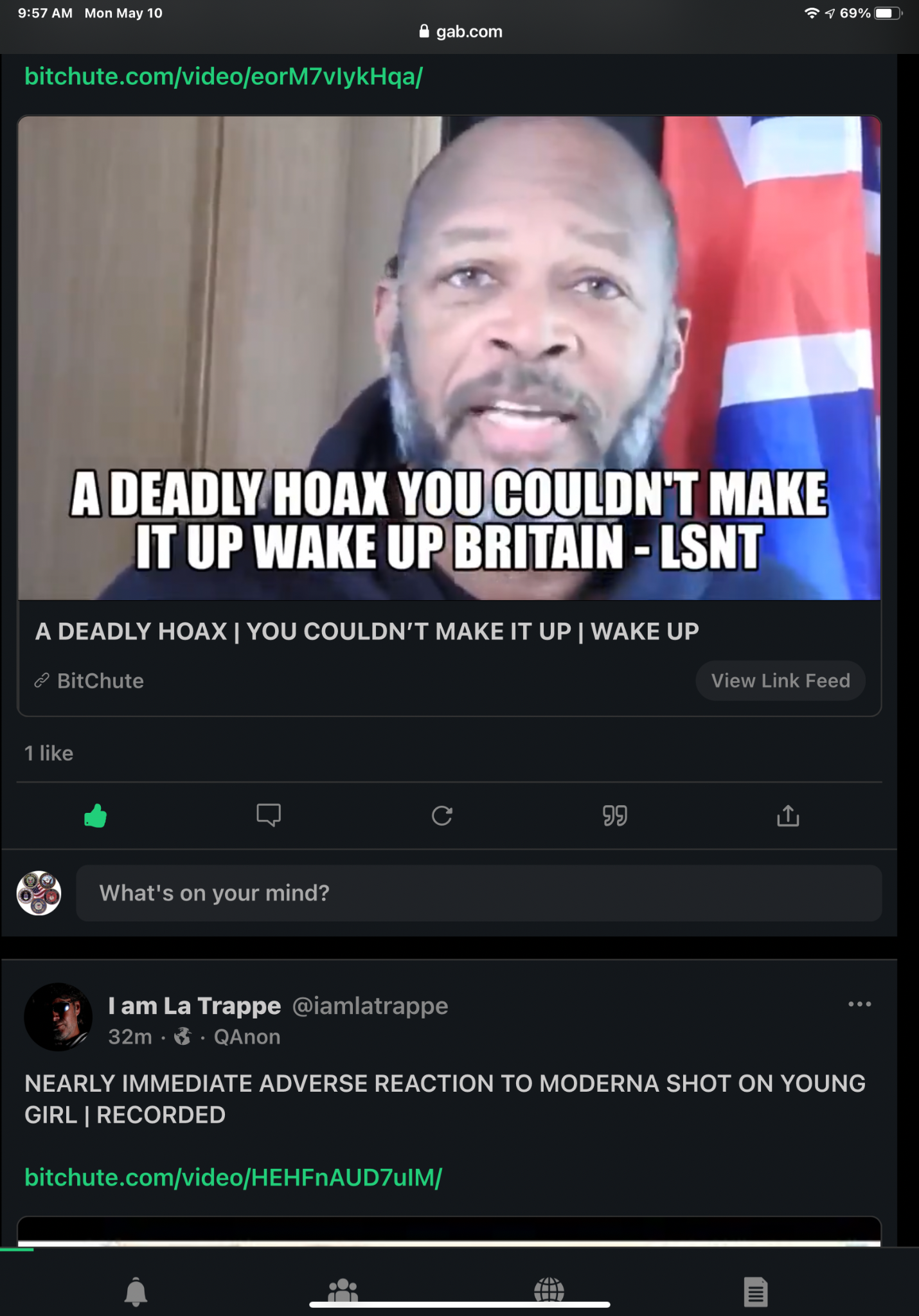Screen dimensions: 919x1316
Task: Open explore globe icon in bottom bar
Action: pos(549,1290)
